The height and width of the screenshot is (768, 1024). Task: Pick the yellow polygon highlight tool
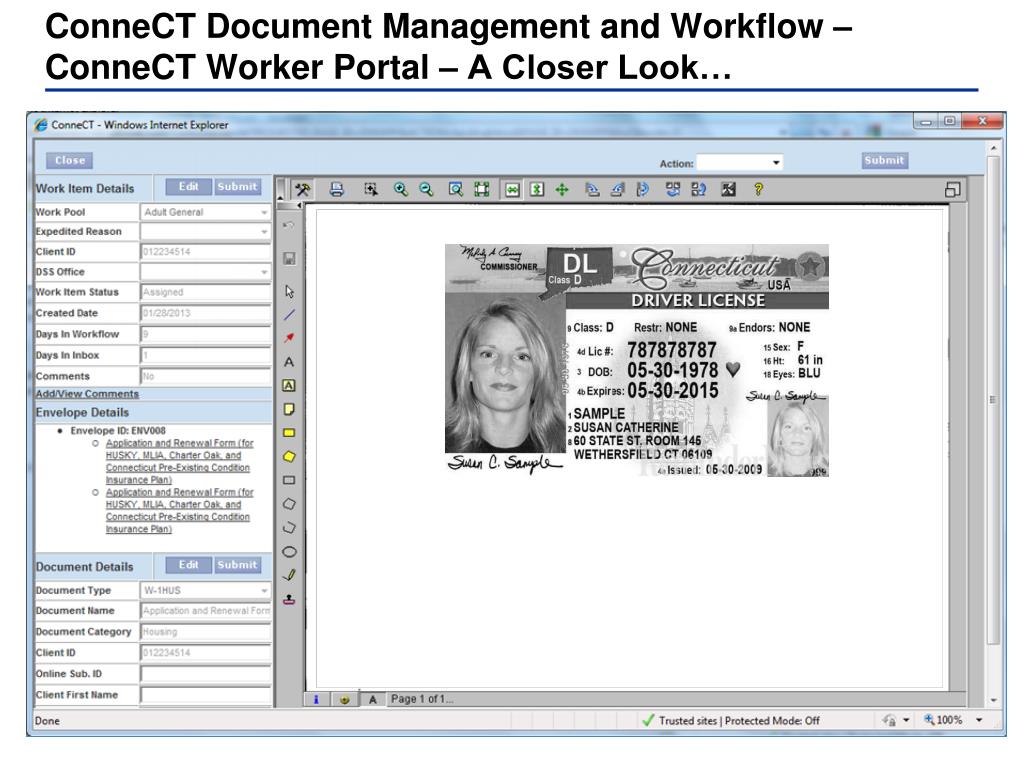point(289,456)
